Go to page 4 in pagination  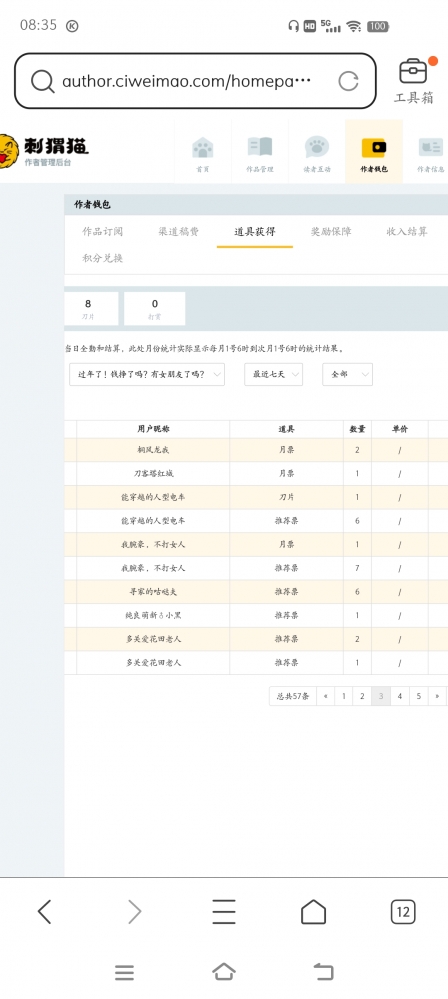[400, 696]
